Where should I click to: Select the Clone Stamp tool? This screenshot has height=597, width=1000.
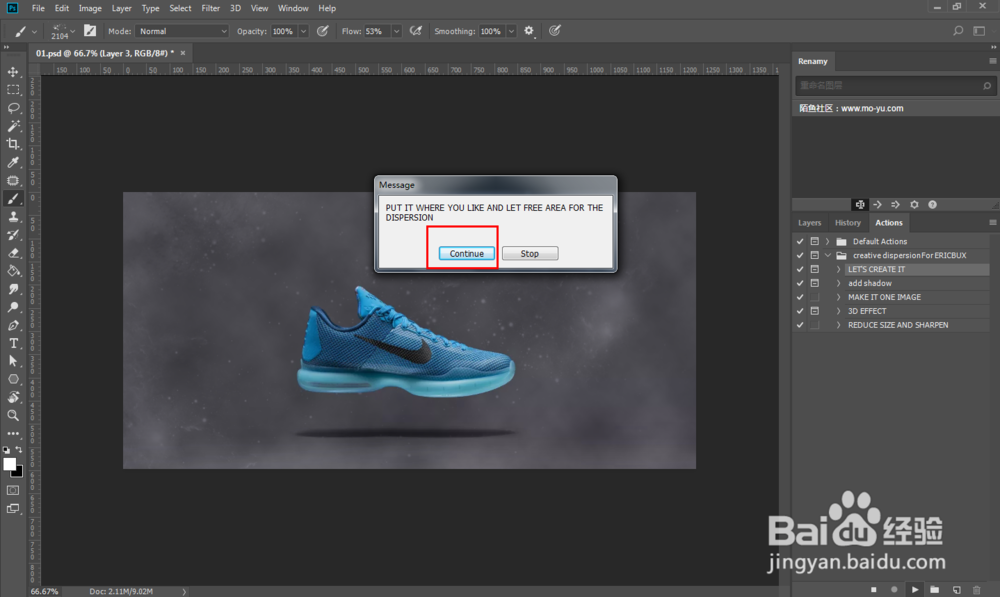coord(13,217)
